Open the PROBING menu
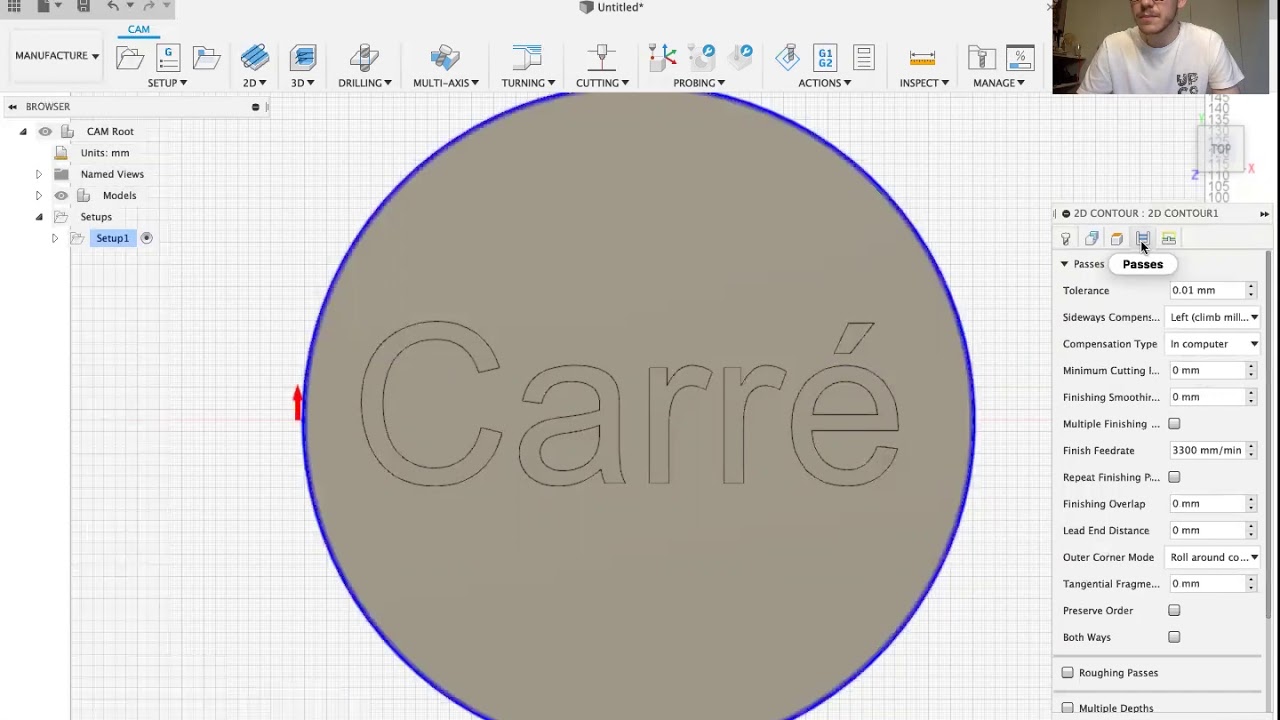This screenshot has width=1280, height=720. pos(698,83)
